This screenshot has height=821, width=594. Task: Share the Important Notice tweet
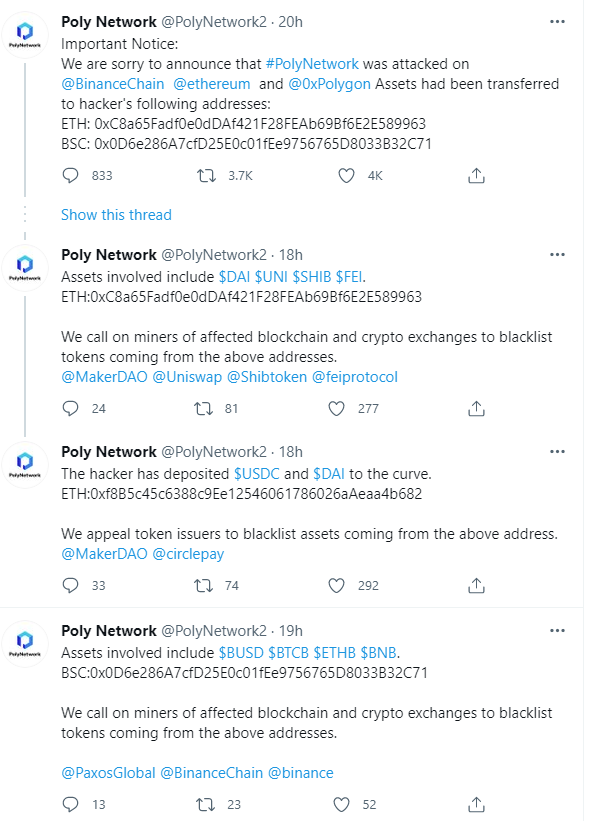(476, 175)
